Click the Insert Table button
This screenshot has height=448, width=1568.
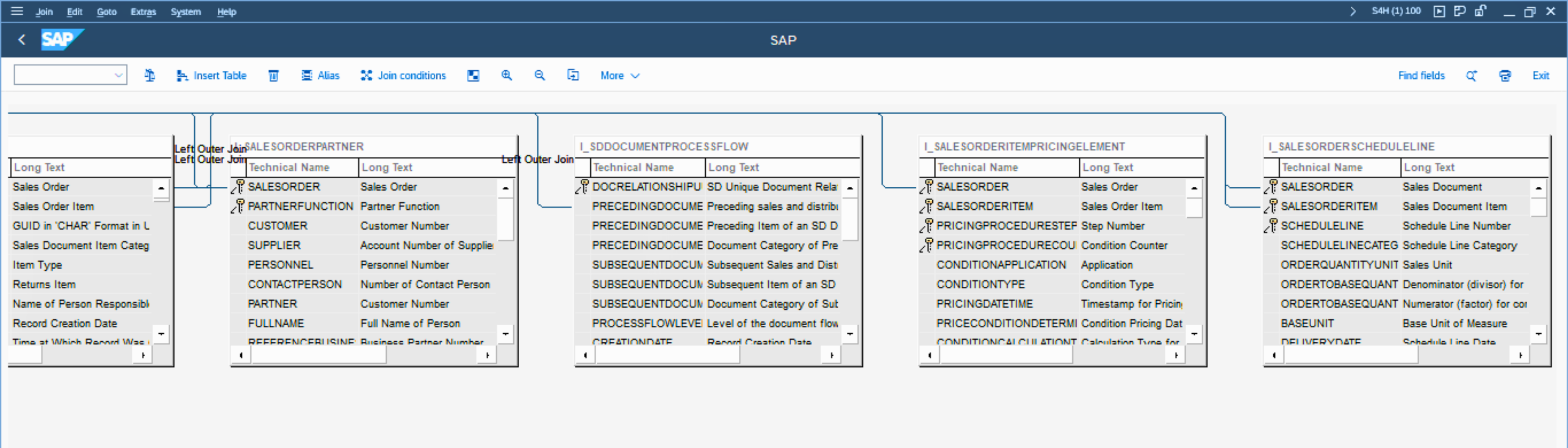(x=212, y=75)
